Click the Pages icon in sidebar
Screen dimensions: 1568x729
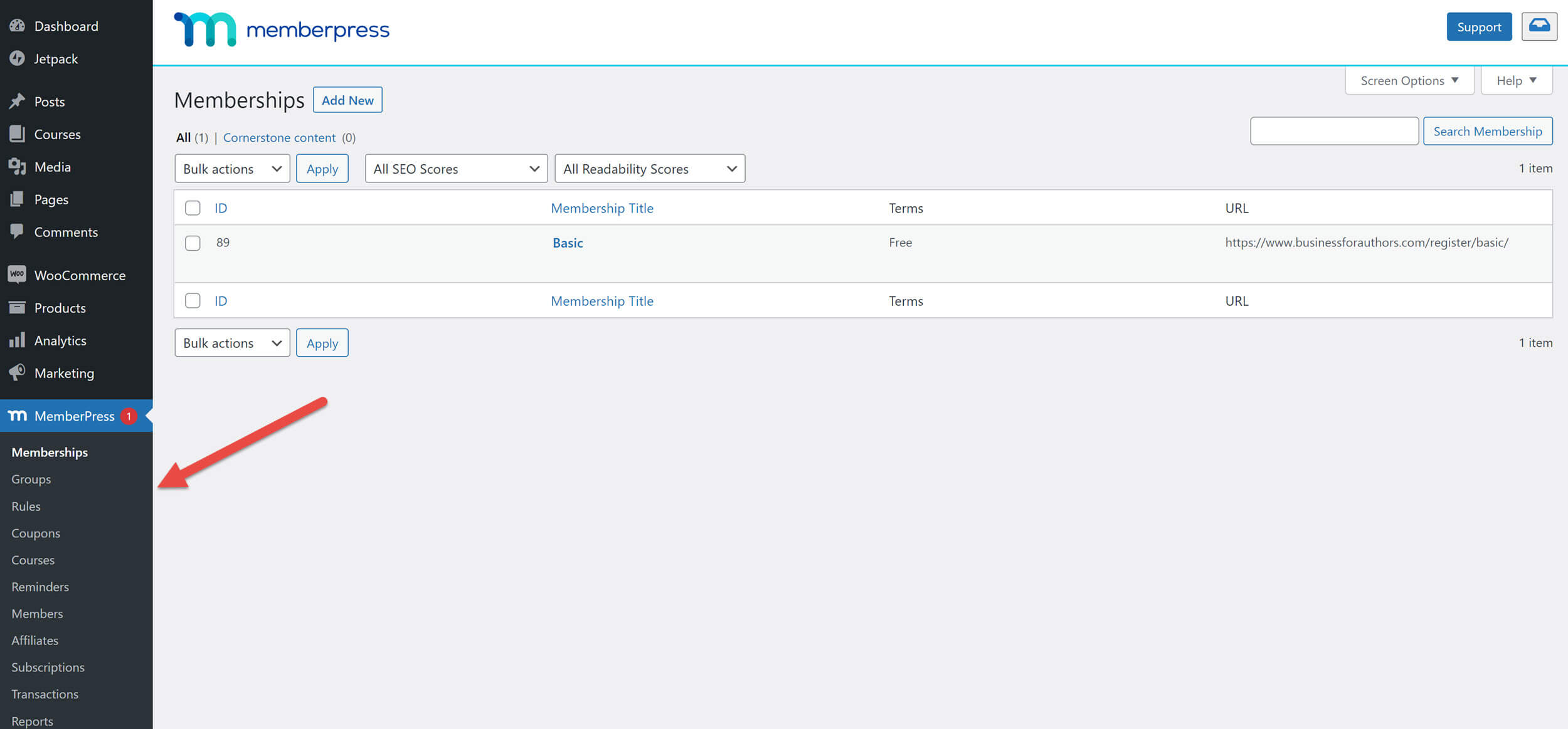pyautogui.click(x=17, y=199)
